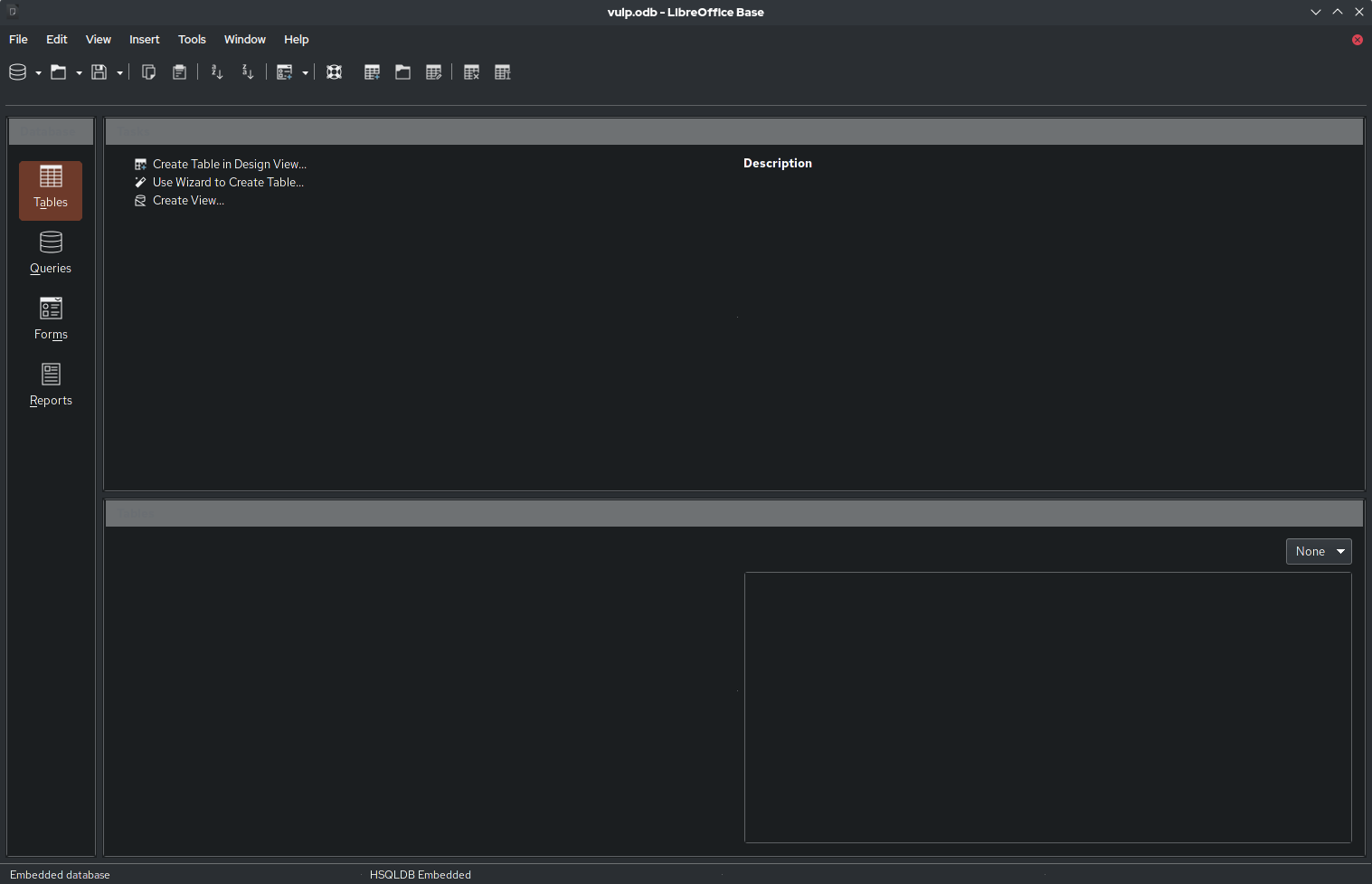Sort descending using the toolbar icon
The width and height of the screenshot is (1372, 884).
pos(248,72)
